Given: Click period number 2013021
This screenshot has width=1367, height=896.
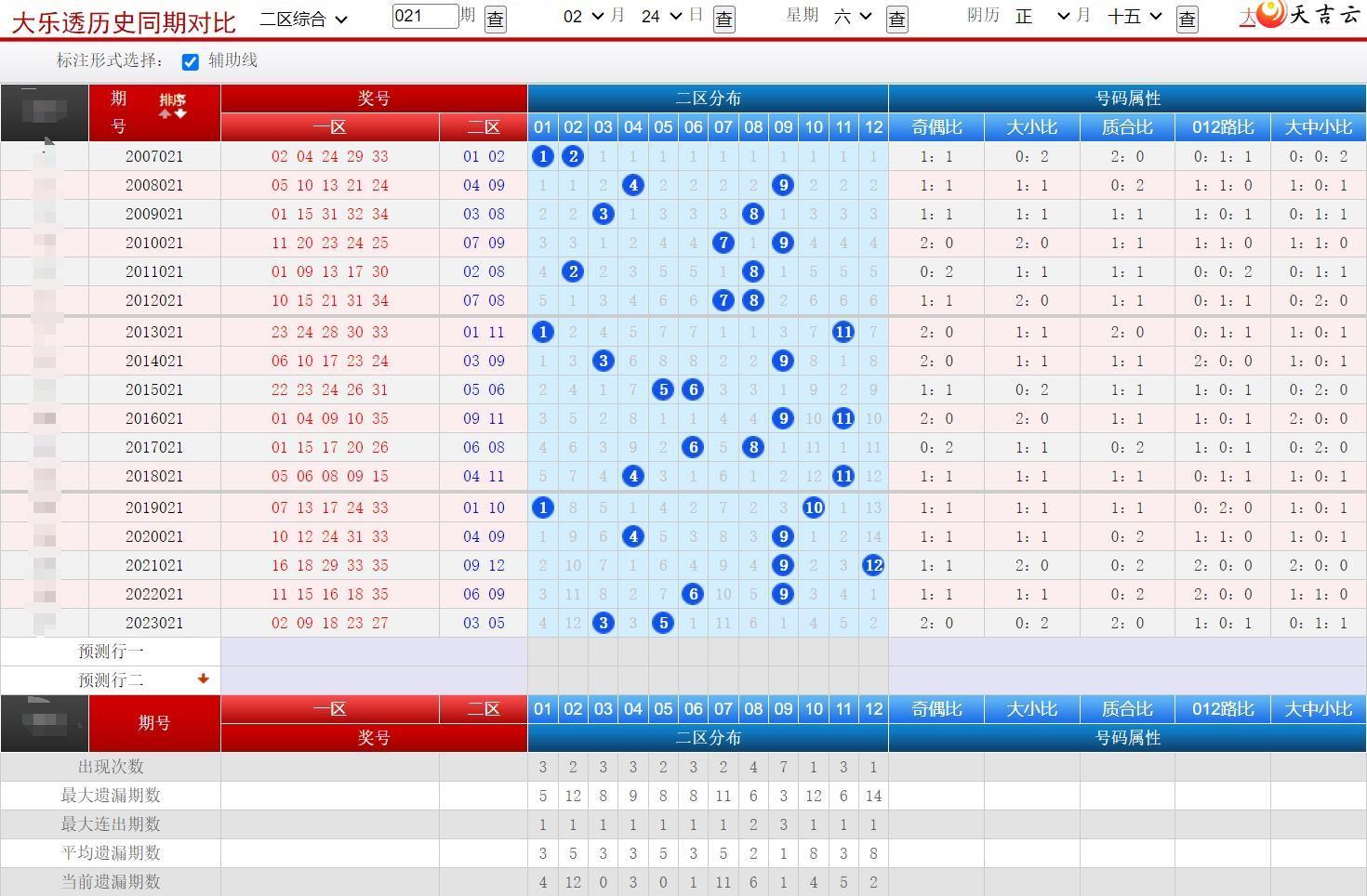Looking at the screenshot, I should tap(154, 332).
